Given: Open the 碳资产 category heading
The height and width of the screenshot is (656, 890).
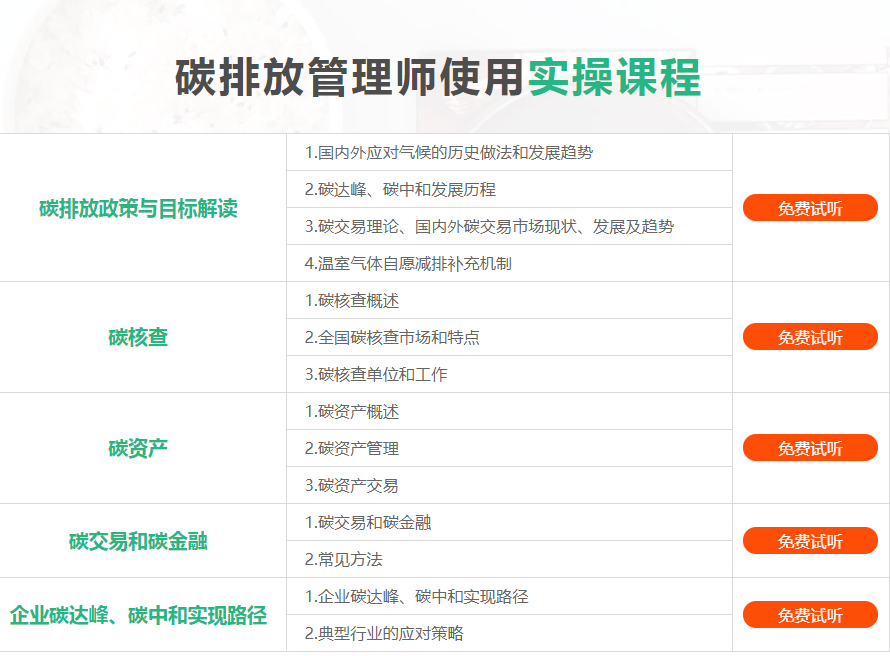Looking at the screenshot, I should 138,448.
